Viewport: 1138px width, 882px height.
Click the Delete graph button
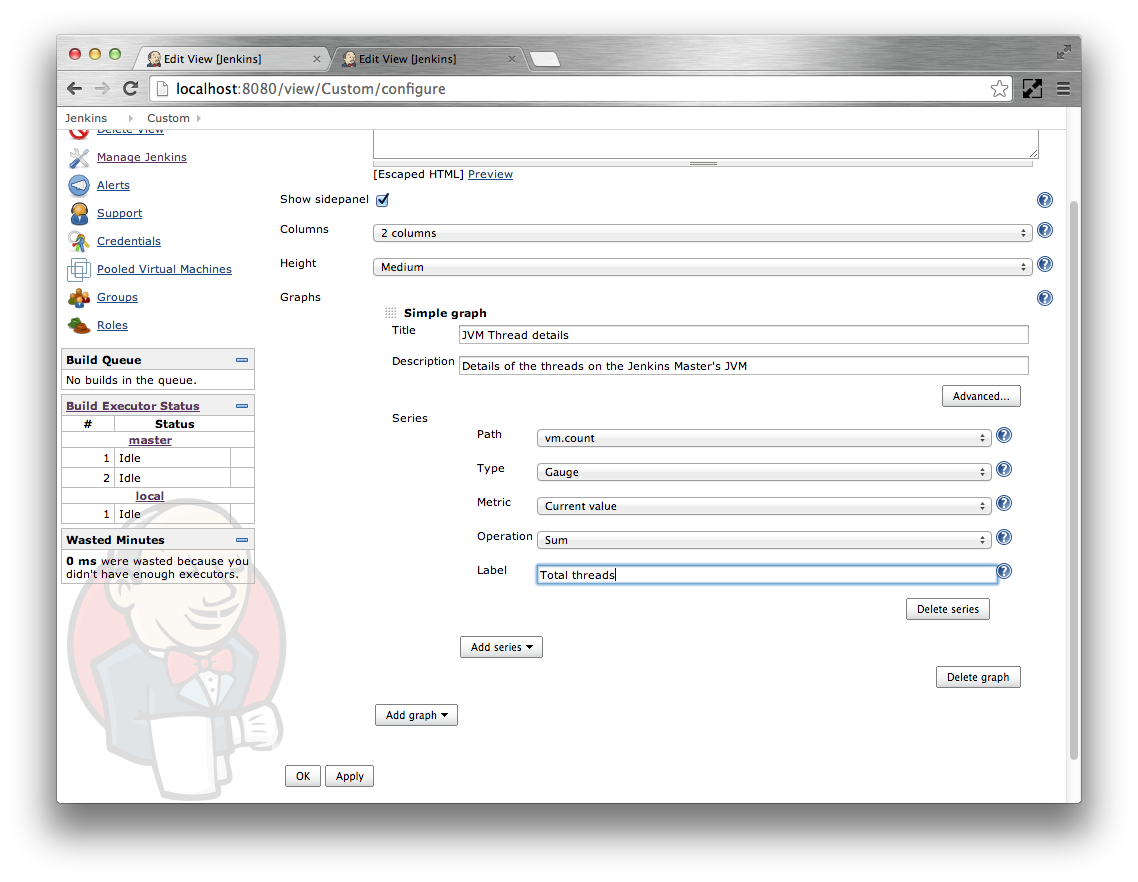pyautogui.click(x=978, y=677)
